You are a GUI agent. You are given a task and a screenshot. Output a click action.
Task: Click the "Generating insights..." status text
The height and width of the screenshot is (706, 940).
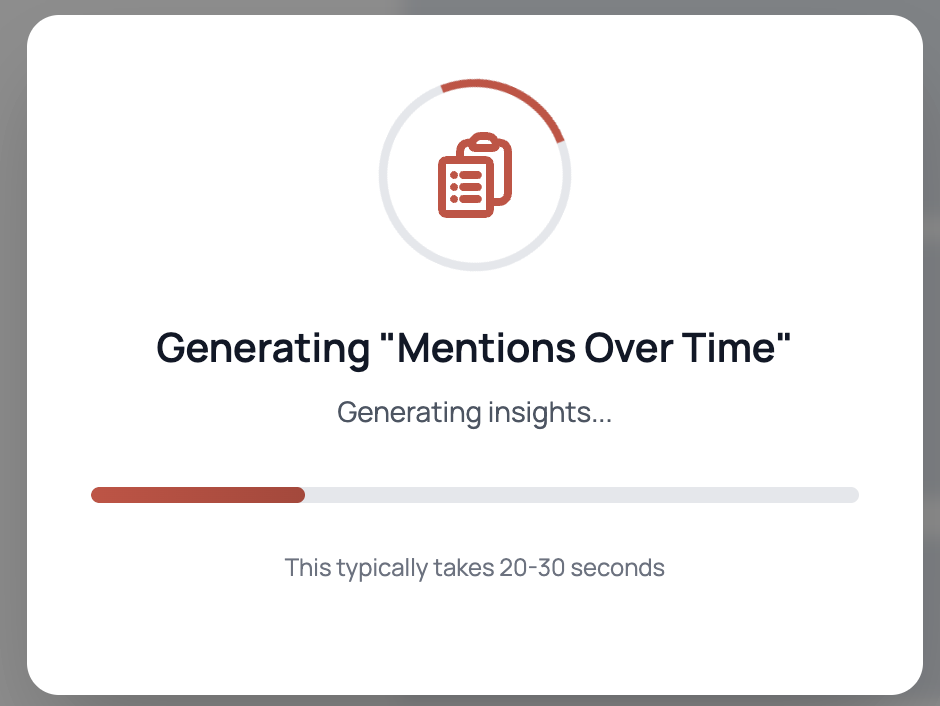pyautogui.click(x=474, y=412)
